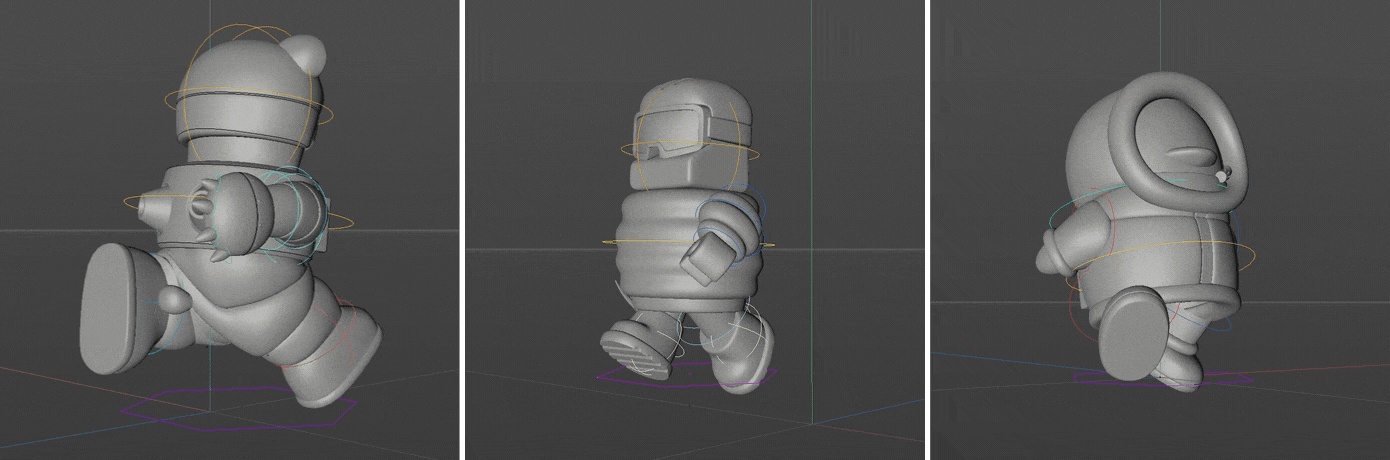The height and width of the screenshot is (460, 1390).
Task: Click the purple ground controller under the middle character
Action: pos(686,376)
